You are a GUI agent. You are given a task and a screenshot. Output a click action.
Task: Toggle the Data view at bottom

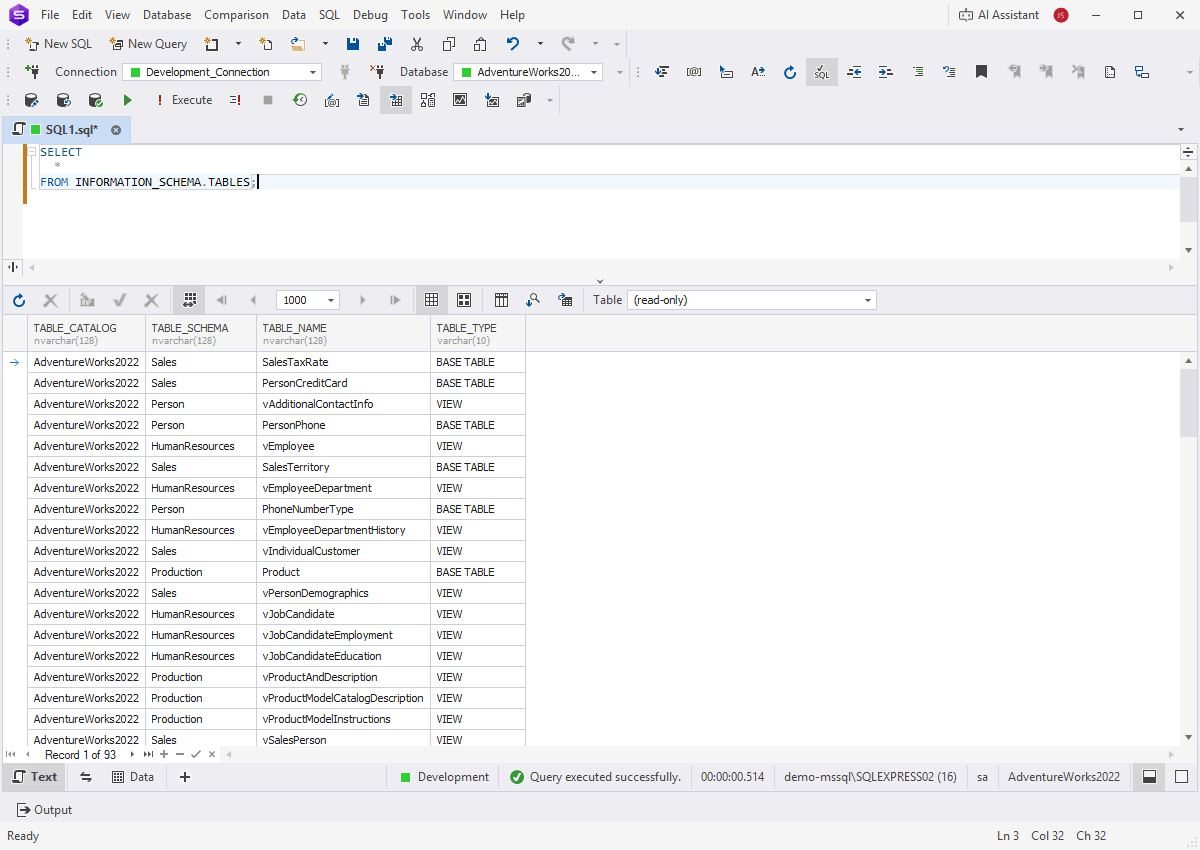click(x=133, y=777)
